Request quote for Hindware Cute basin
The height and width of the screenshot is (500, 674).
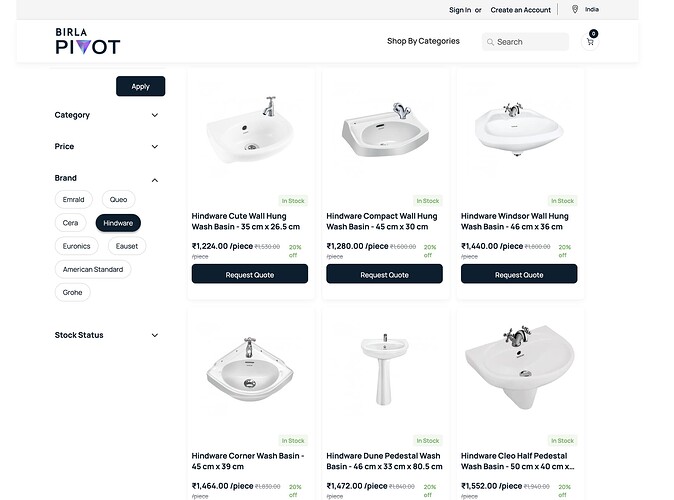click(250, 274)
